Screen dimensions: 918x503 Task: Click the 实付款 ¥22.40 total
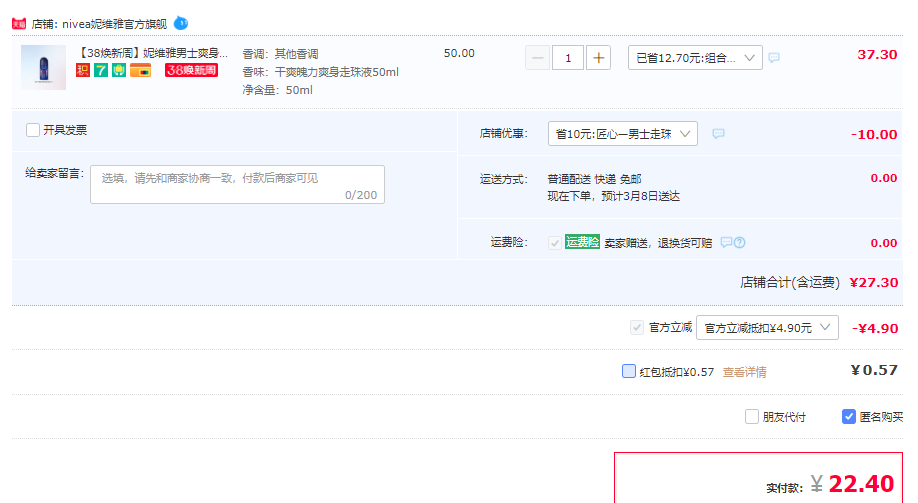click(852, 484)
